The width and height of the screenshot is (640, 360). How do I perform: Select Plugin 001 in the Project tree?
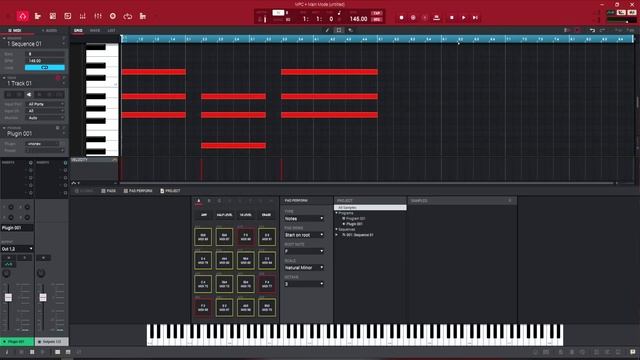[x=354, y=224]
